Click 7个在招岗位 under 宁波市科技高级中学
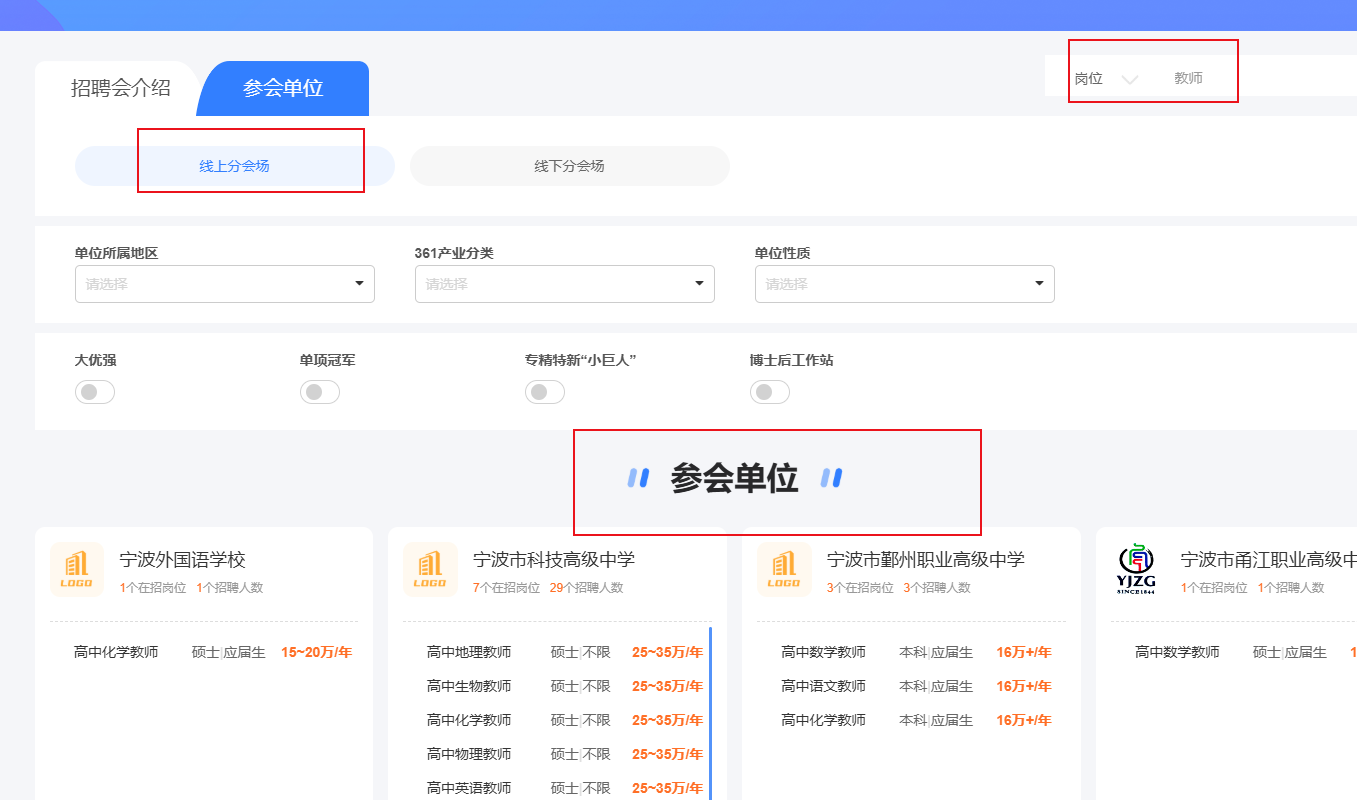 point(506,588)
